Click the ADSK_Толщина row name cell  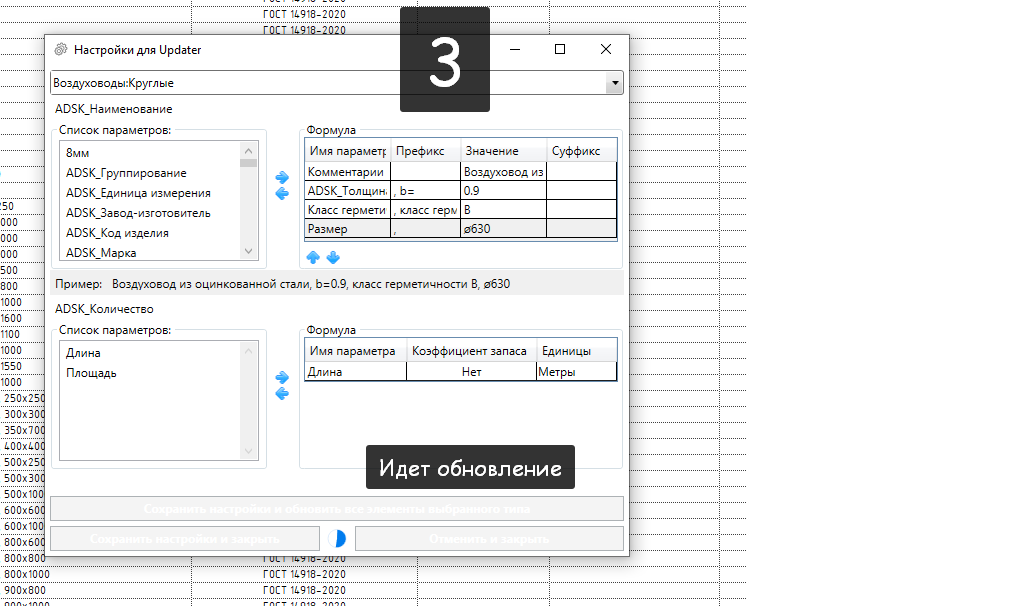[347, 190]
